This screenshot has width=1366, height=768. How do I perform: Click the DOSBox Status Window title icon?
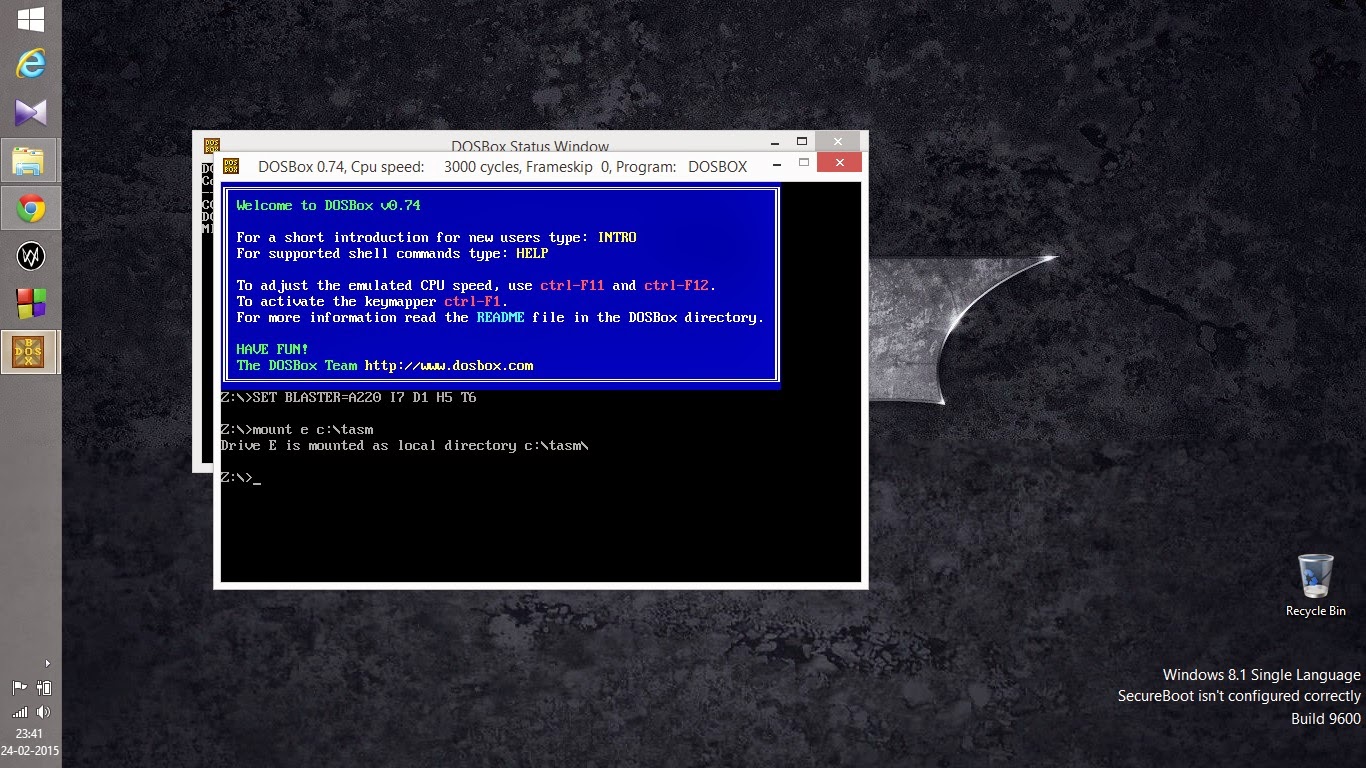click(x=211, y=145)
